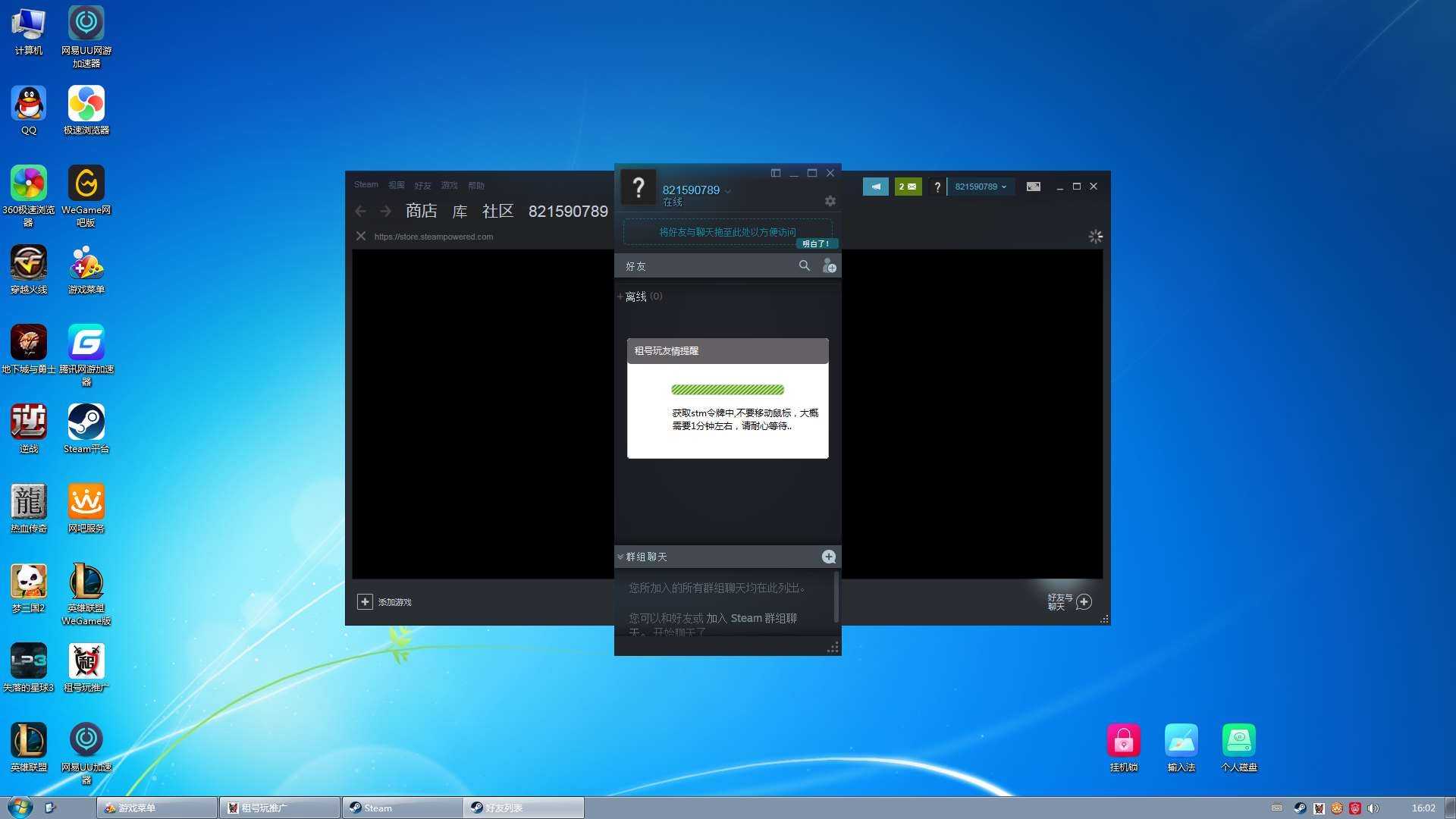Click the add friend icon
Viewport: 1456px width, 819px height.
coord(830,266)
